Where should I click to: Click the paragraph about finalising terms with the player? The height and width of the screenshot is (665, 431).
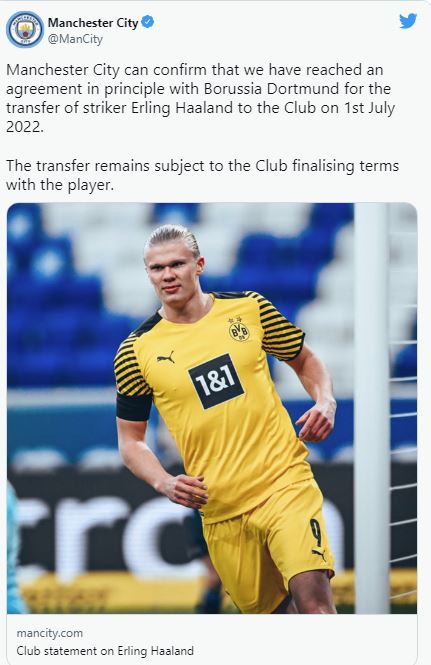(202, 175)
